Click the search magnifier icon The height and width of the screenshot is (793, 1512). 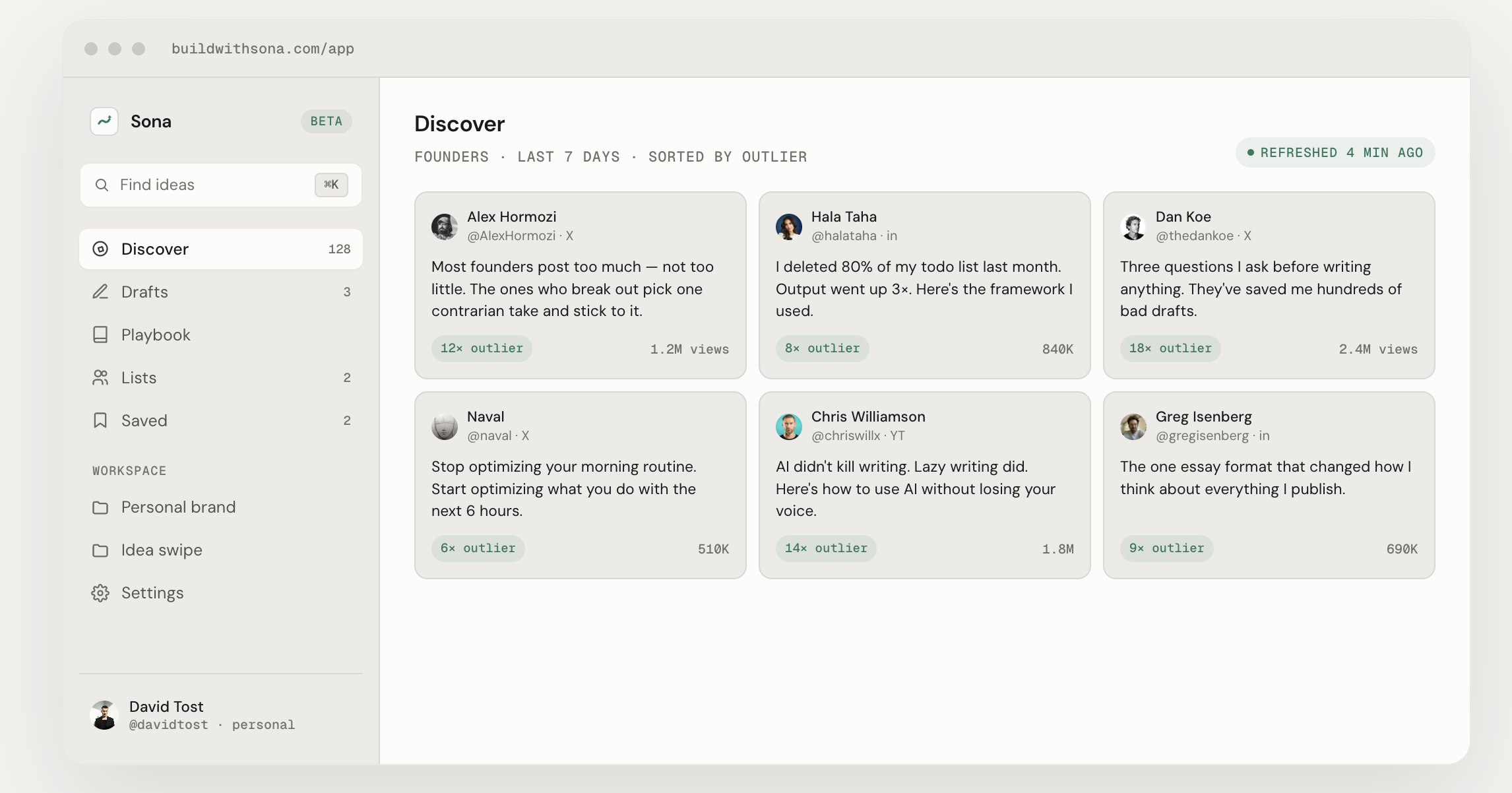pos(102,185)
